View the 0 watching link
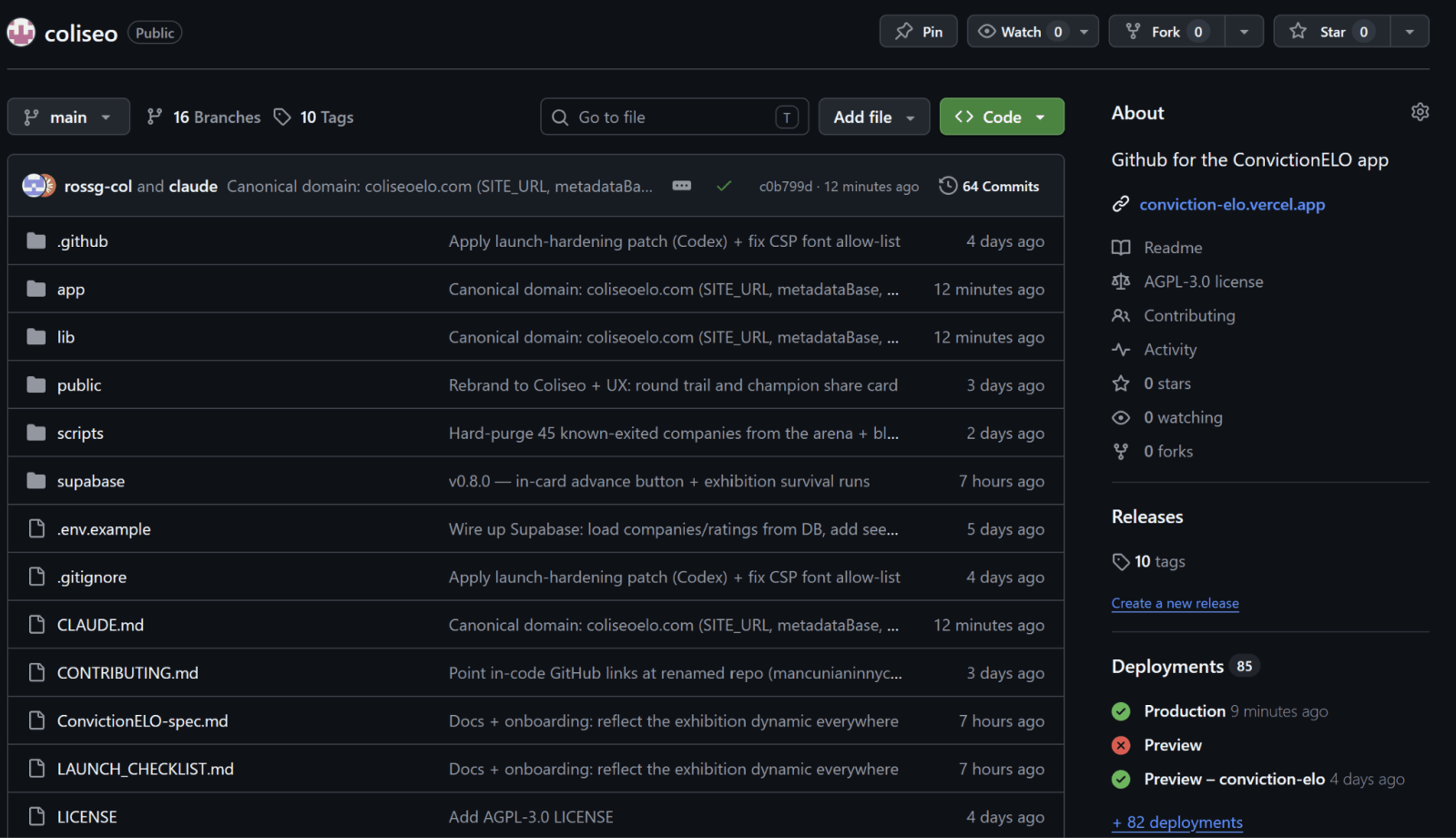The image size is (1456, 838). 1183,417
